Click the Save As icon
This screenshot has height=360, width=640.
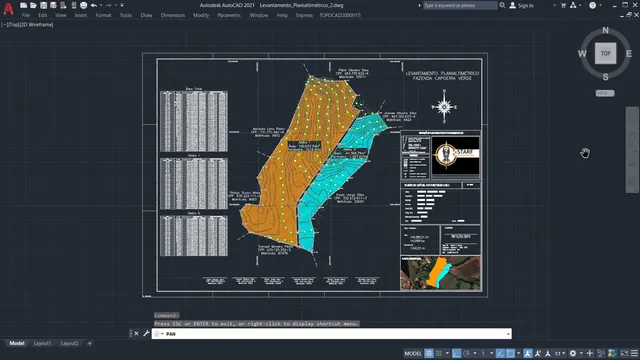tap(53, 5)
